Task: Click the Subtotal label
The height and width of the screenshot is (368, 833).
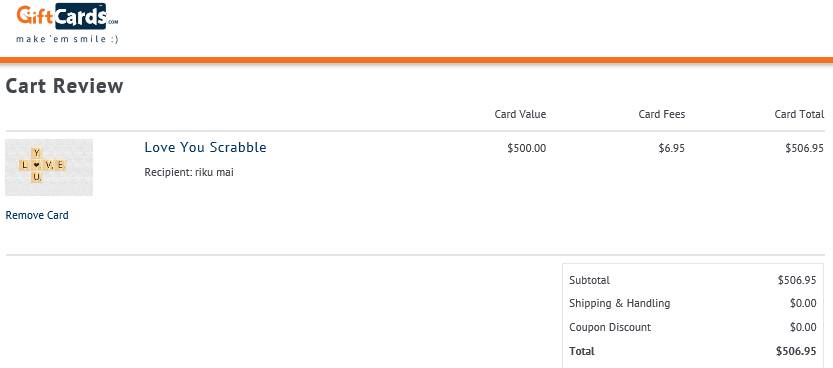Action: tap(590, 280)
